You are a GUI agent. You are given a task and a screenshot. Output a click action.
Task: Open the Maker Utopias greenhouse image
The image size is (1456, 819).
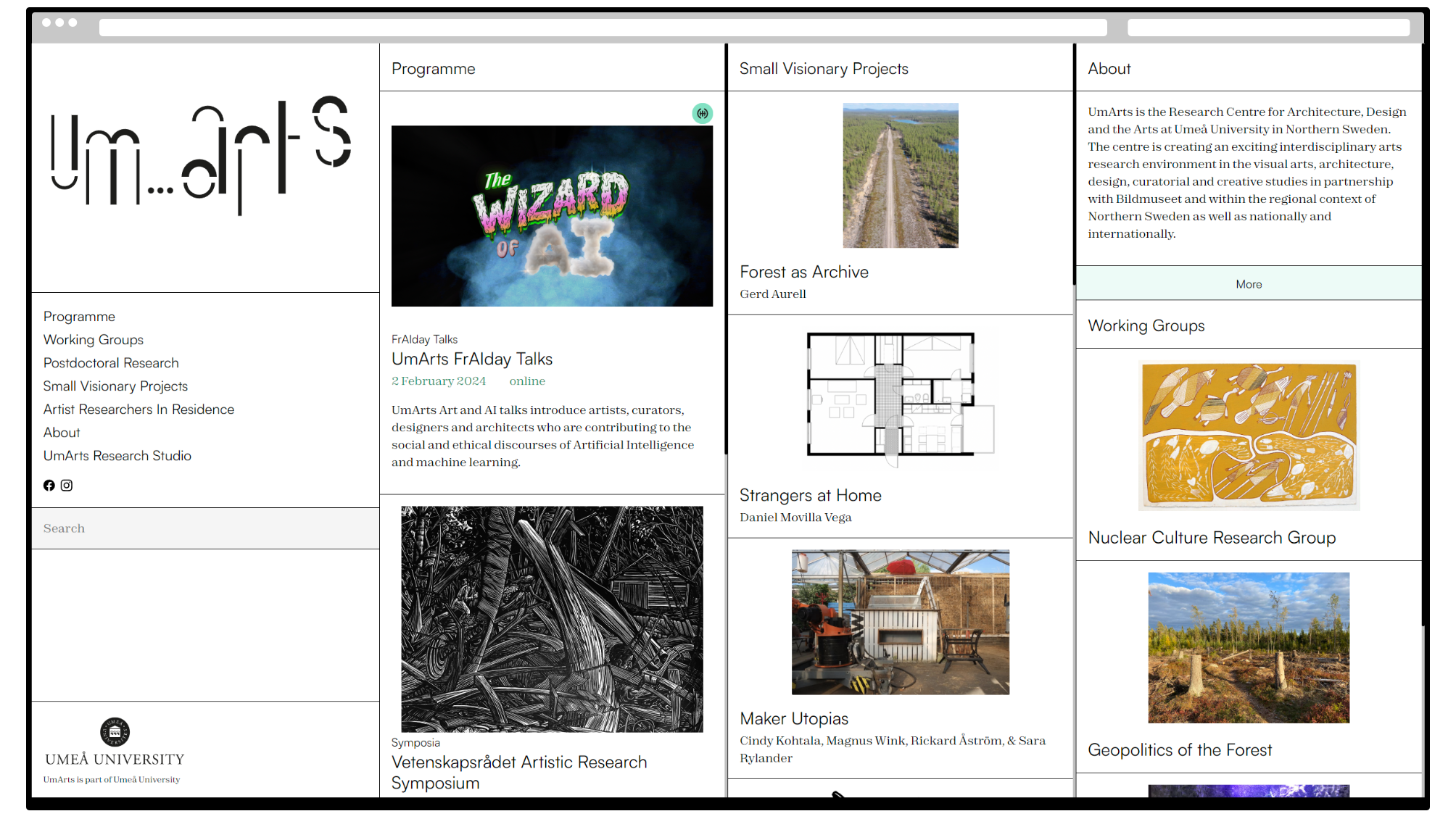tap(900, 622)
